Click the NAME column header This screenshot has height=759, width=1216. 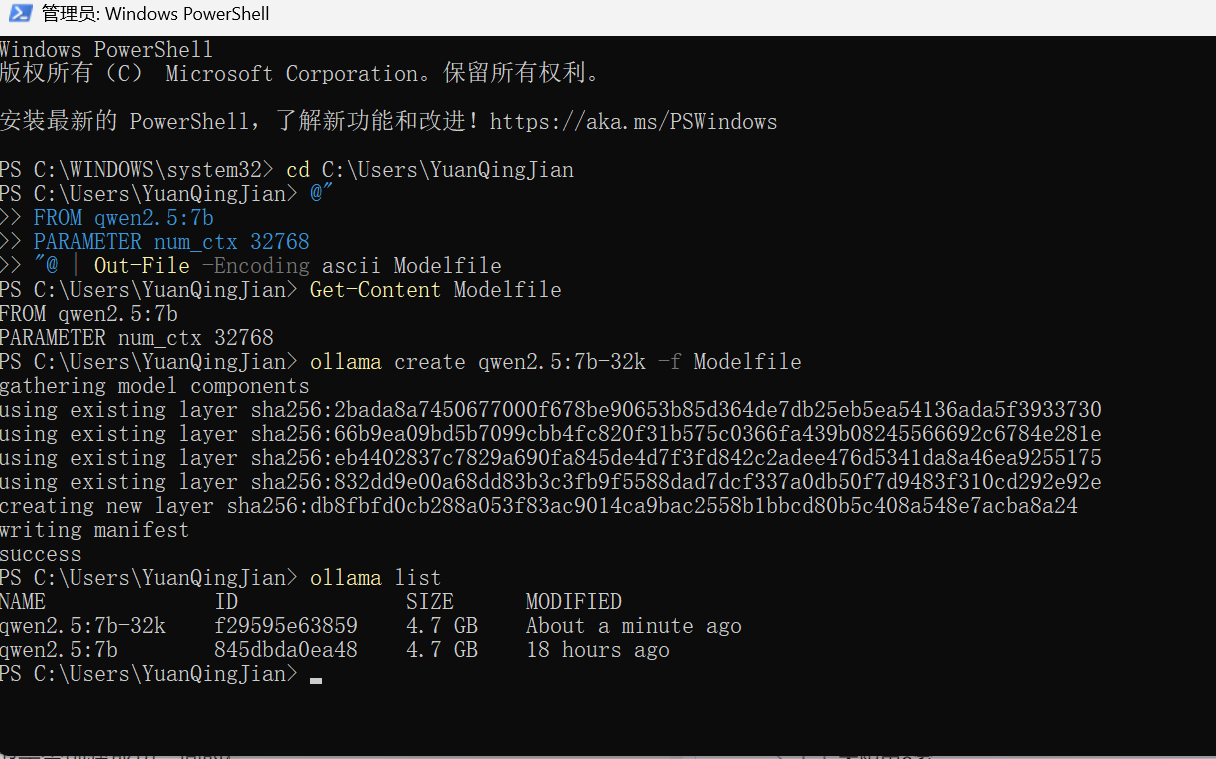point(23,602)
